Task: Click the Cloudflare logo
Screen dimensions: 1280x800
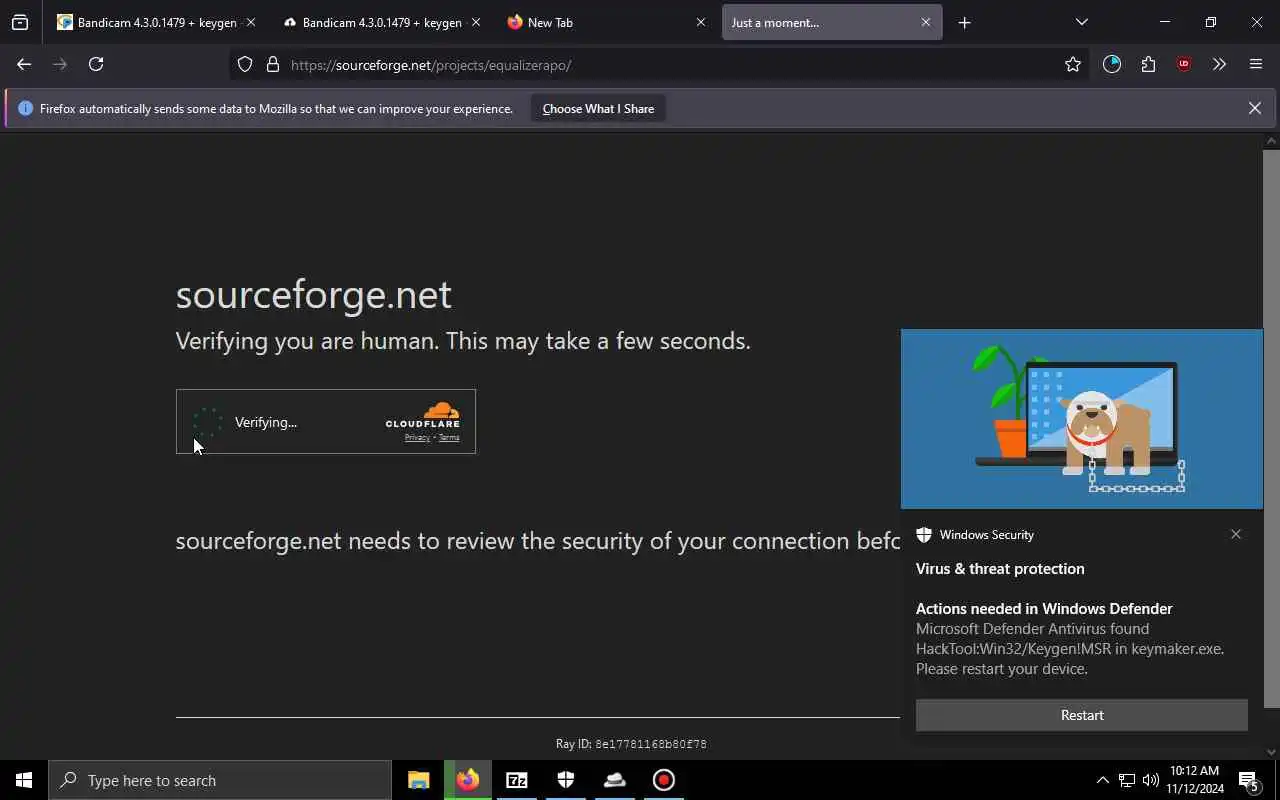Action: tap(423, 415)
